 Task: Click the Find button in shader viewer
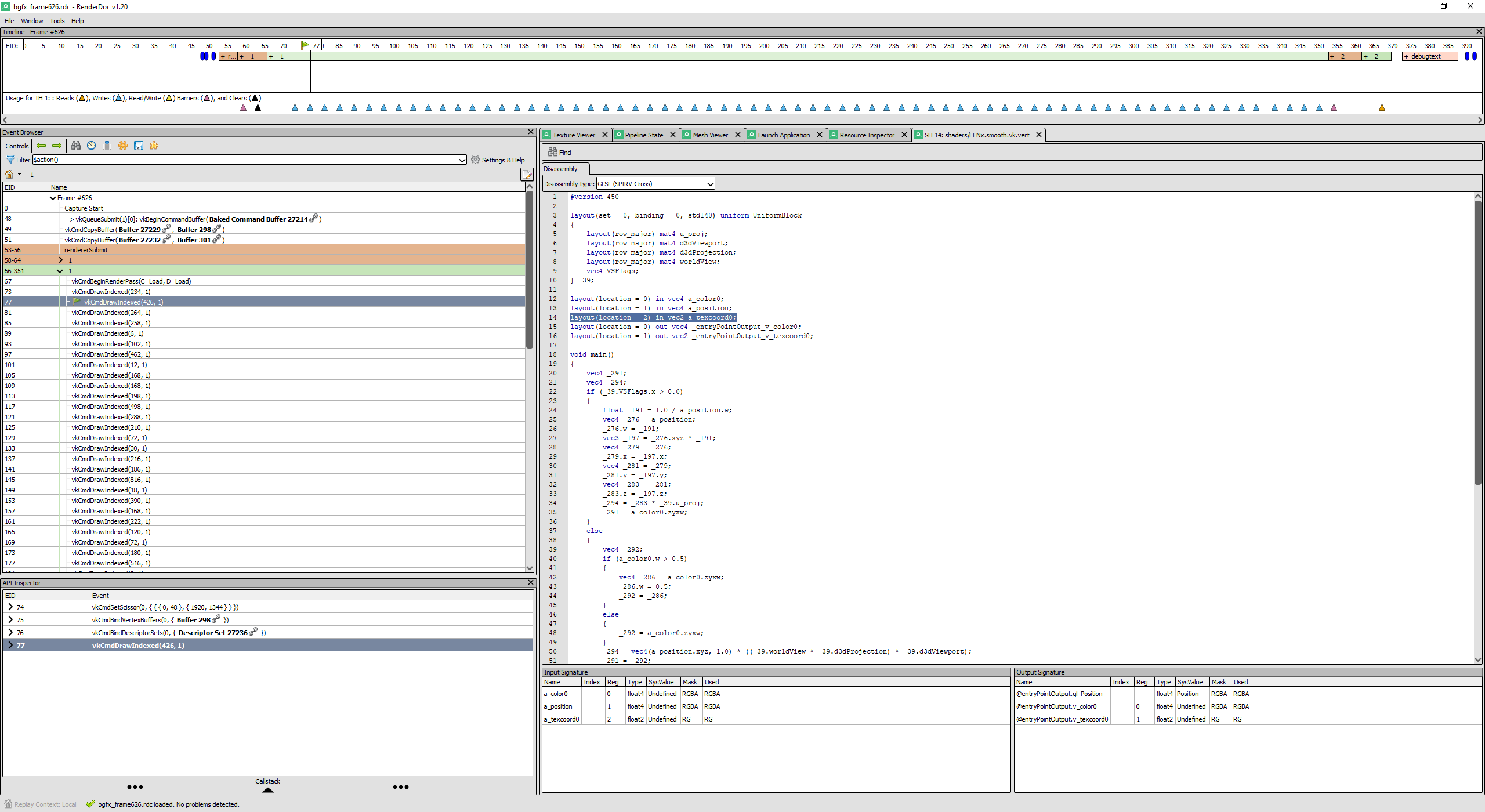(x=559, y=152)
